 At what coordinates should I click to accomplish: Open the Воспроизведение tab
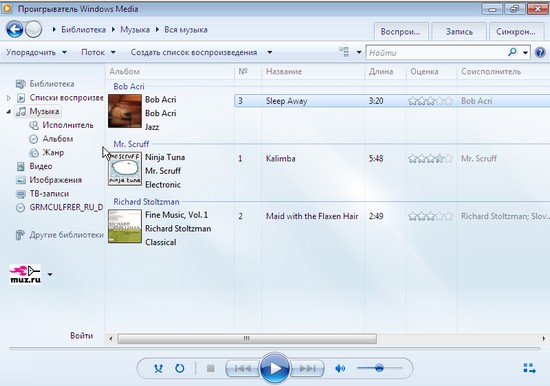tap(401, 32)
